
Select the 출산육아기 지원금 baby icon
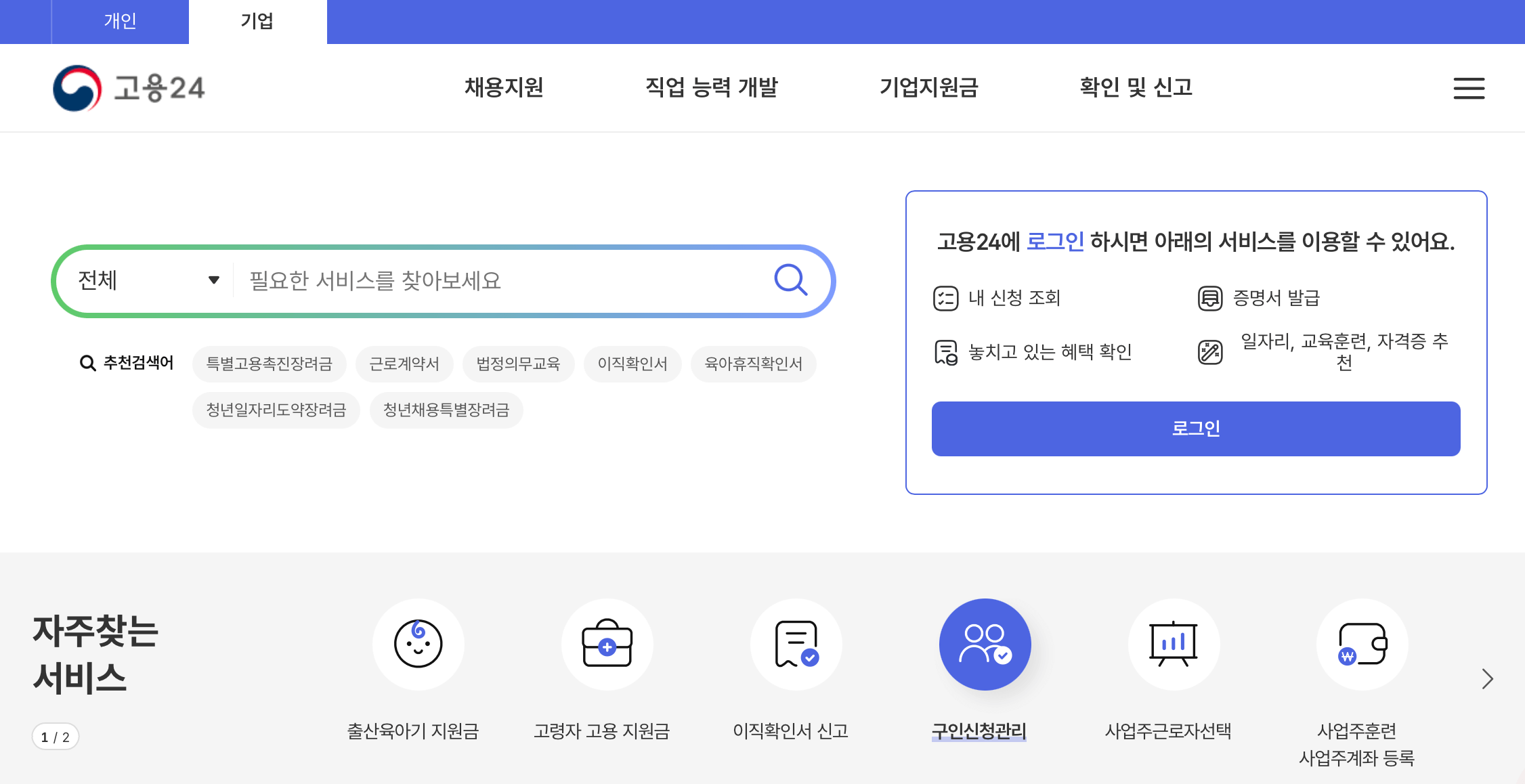[x=418, y=644]
